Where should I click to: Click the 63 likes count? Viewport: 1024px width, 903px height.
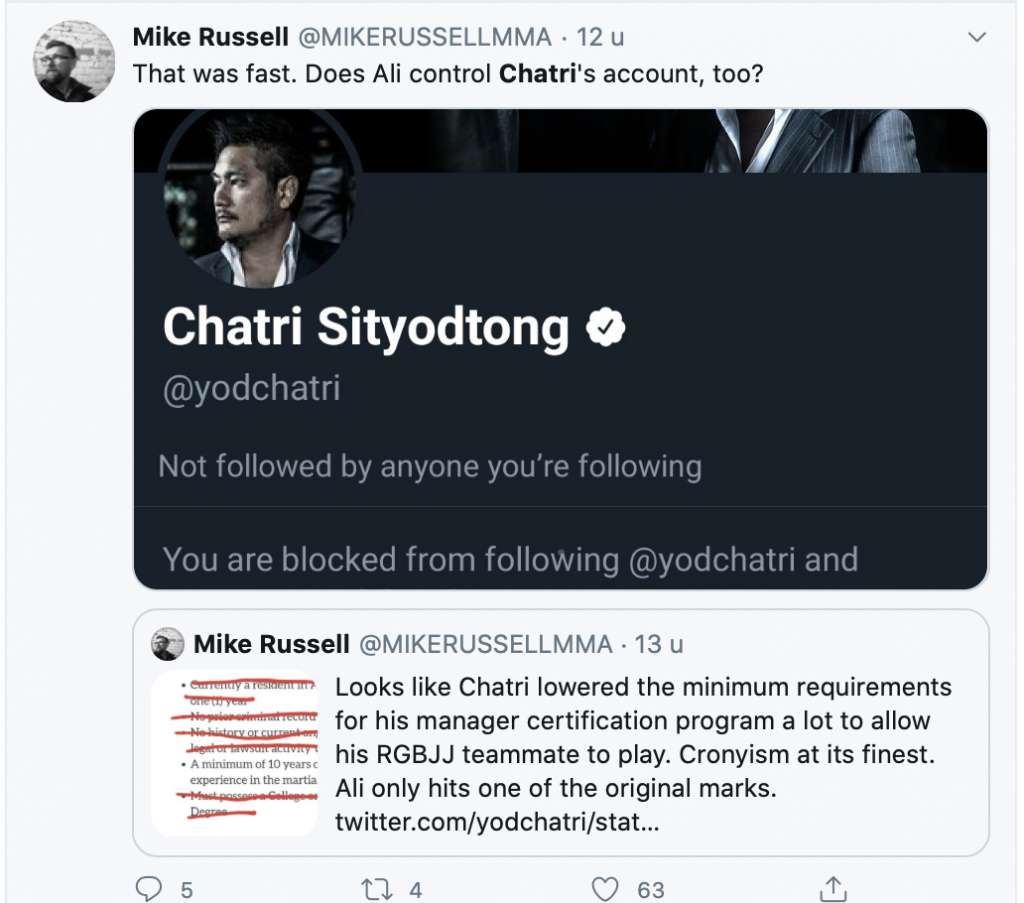(650, 890)
